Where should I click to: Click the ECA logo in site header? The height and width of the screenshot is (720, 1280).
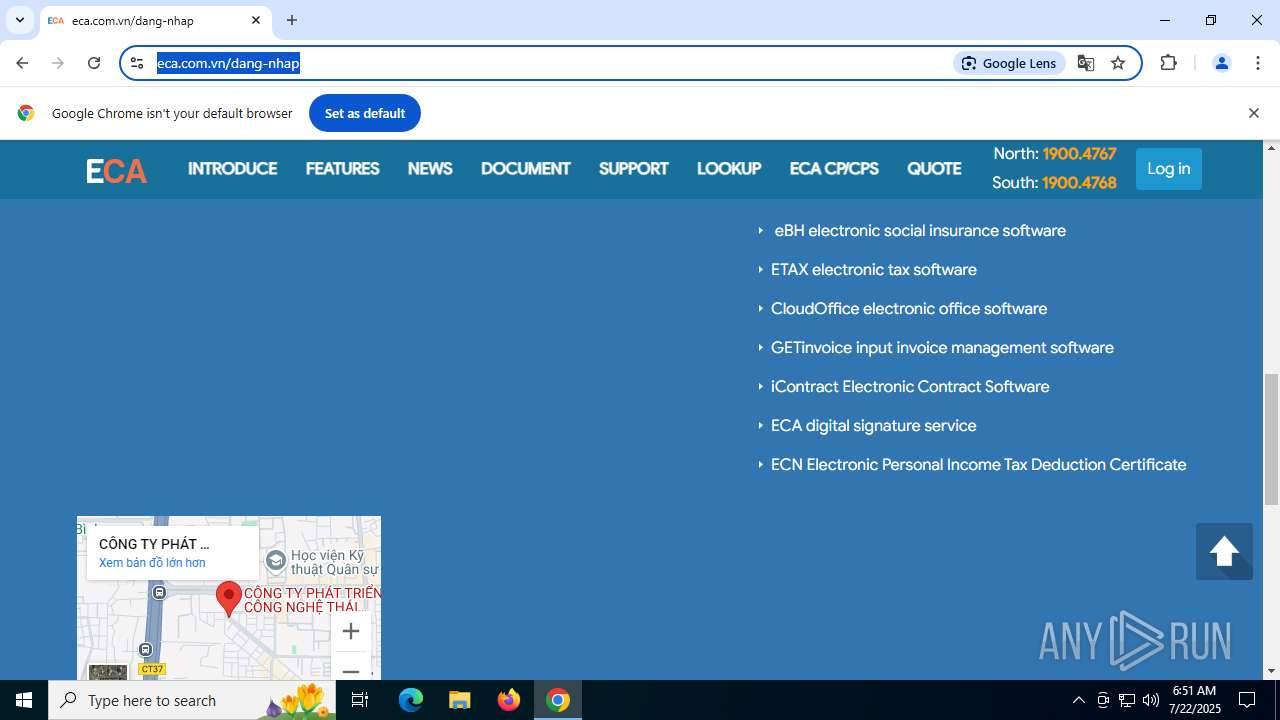click(116, 171)
